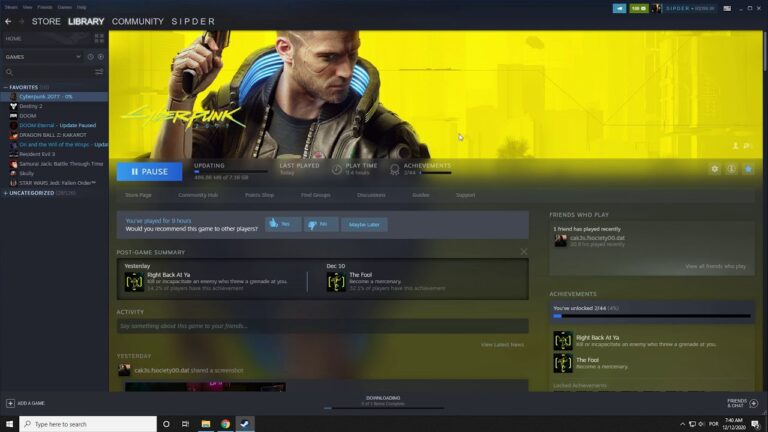Click the activity say something input field
Screen dimensions: 768x432
322,326
